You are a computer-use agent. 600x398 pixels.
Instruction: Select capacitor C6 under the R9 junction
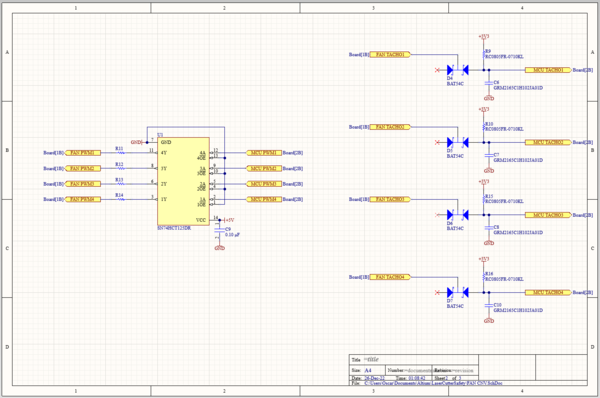pos(488,83)
